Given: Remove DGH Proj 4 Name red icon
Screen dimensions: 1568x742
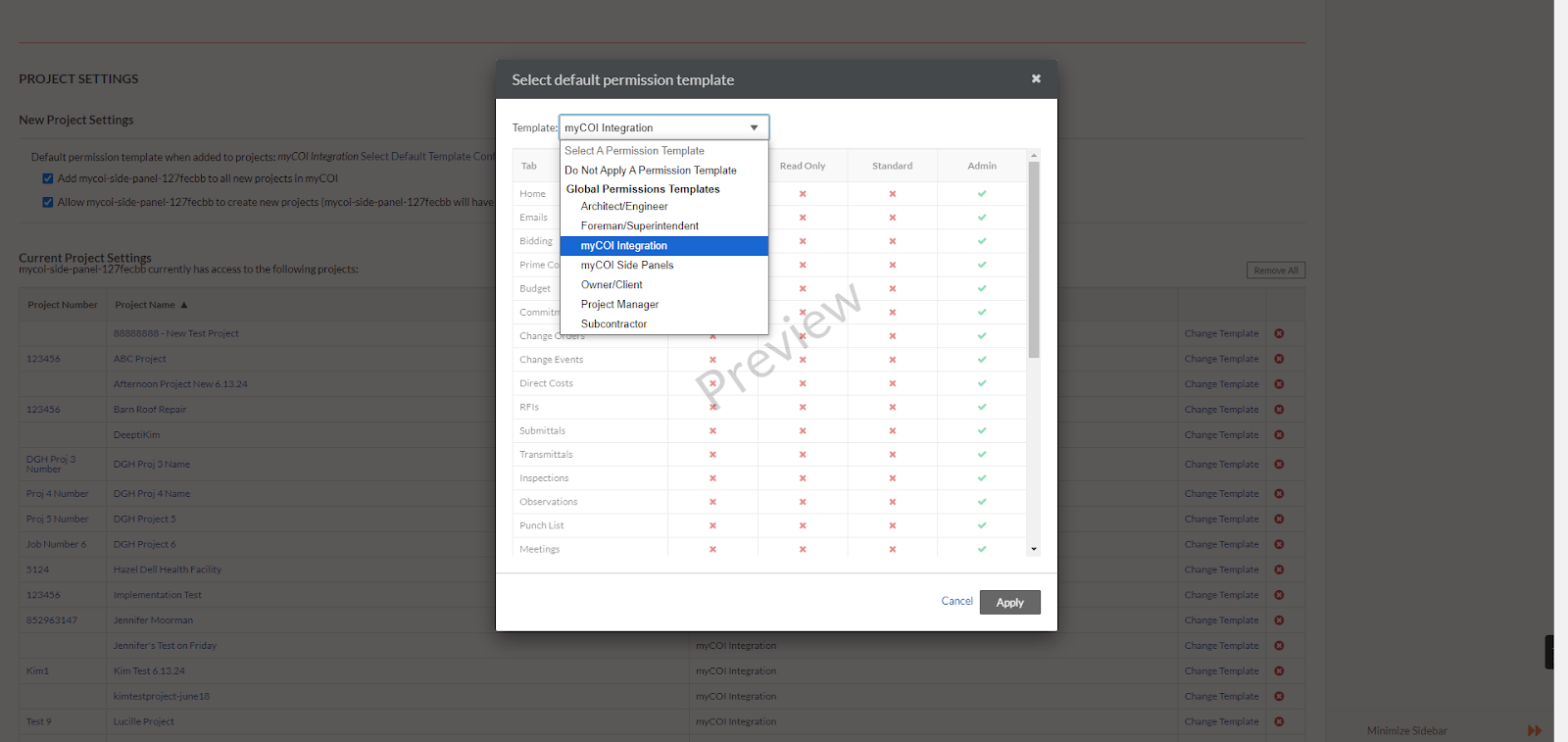Looking at the screenshot, I should click(x=1279, y=494).
